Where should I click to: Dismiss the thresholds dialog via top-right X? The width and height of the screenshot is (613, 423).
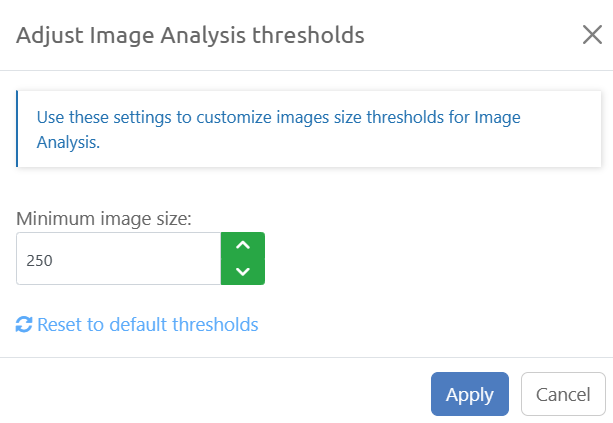coord(592,35)
